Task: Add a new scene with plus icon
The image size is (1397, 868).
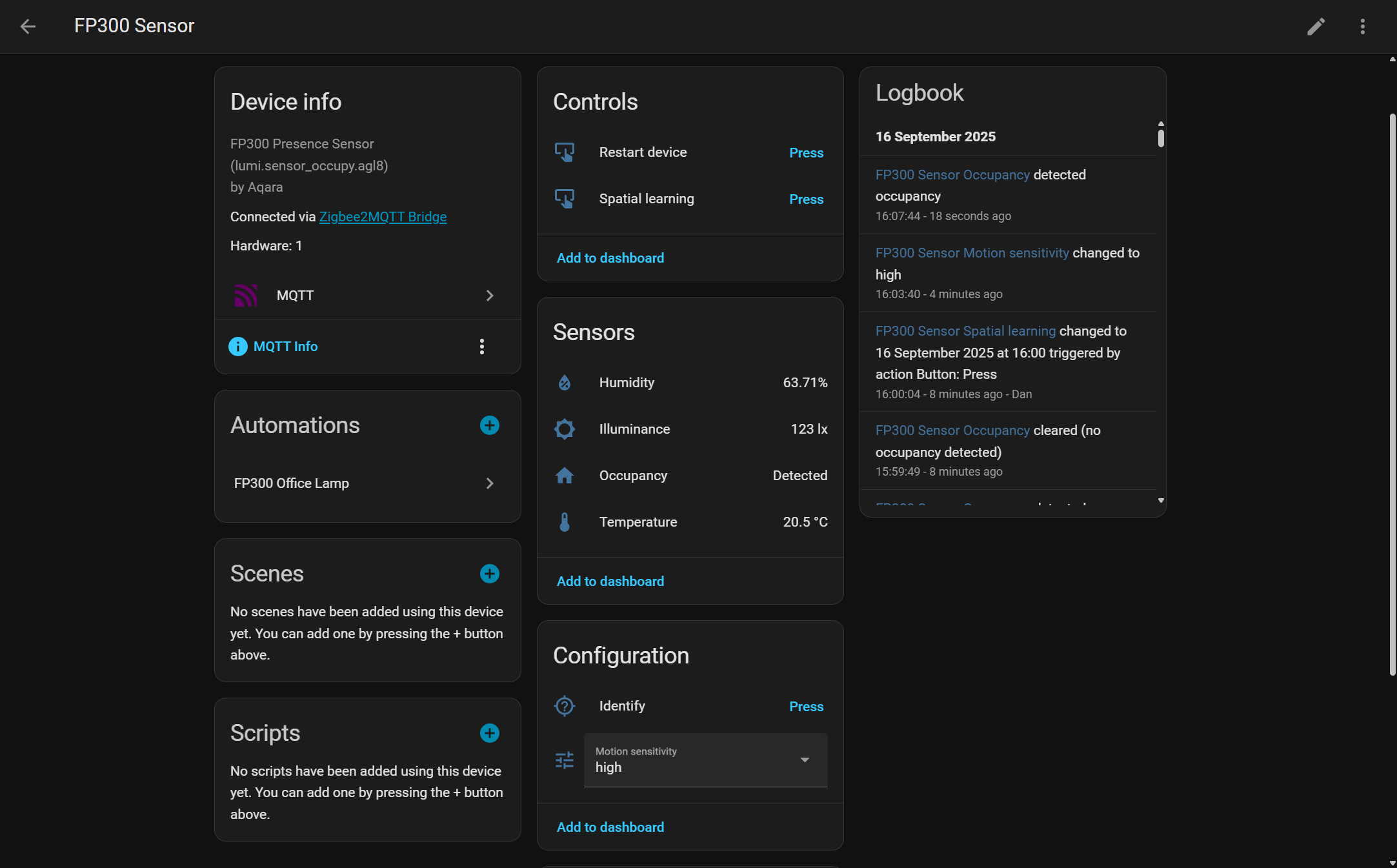Action: (489, 574)
